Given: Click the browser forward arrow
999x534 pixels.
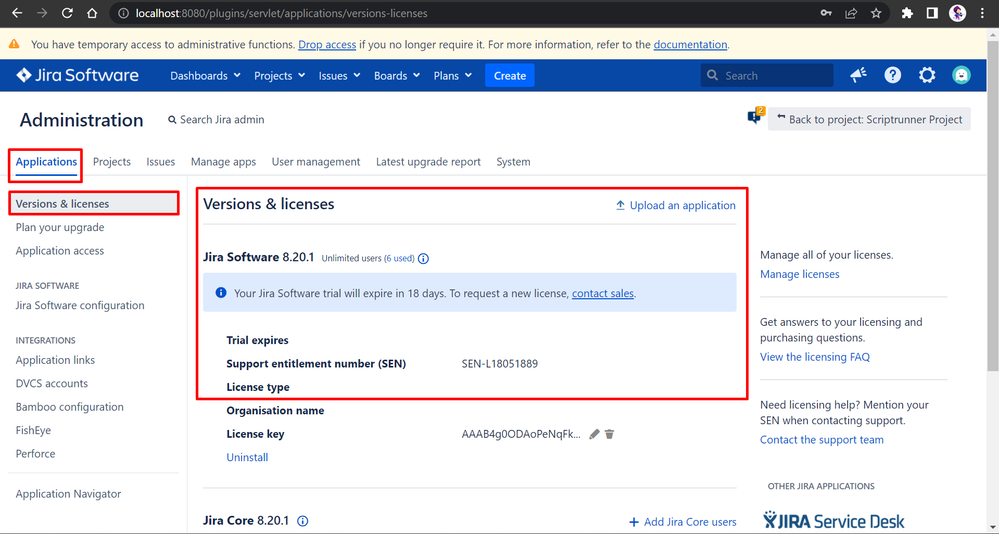Looking at the screenshot, I should pos(42,13).
